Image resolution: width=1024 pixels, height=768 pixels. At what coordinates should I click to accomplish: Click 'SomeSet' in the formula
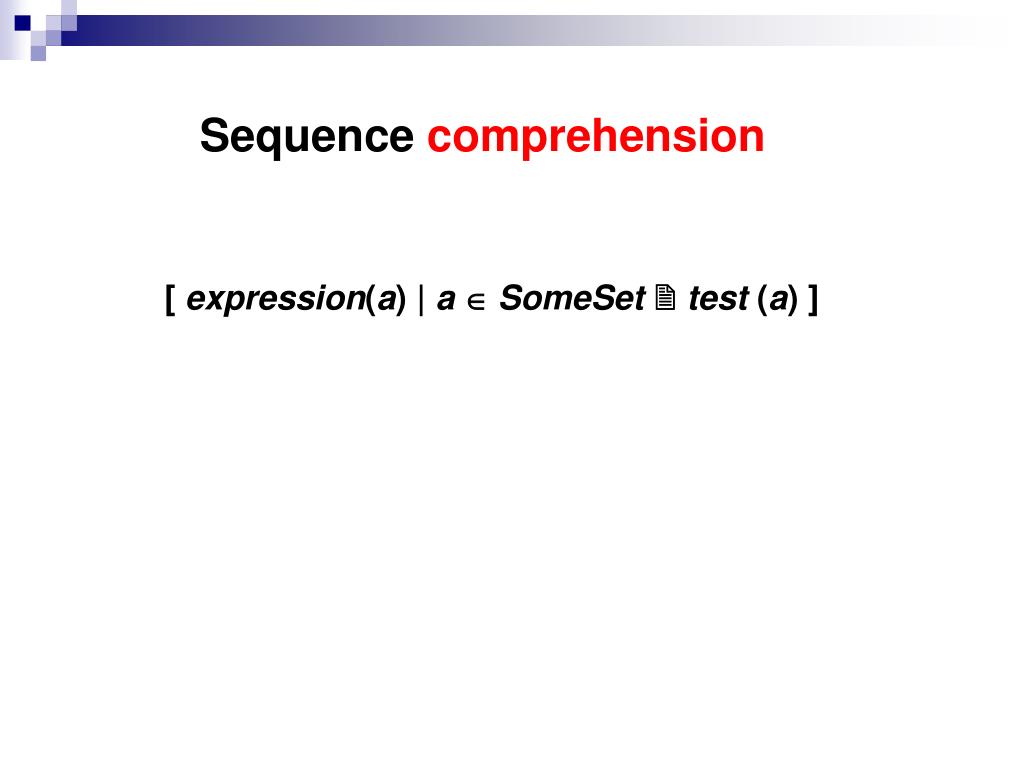coord(572,298)
